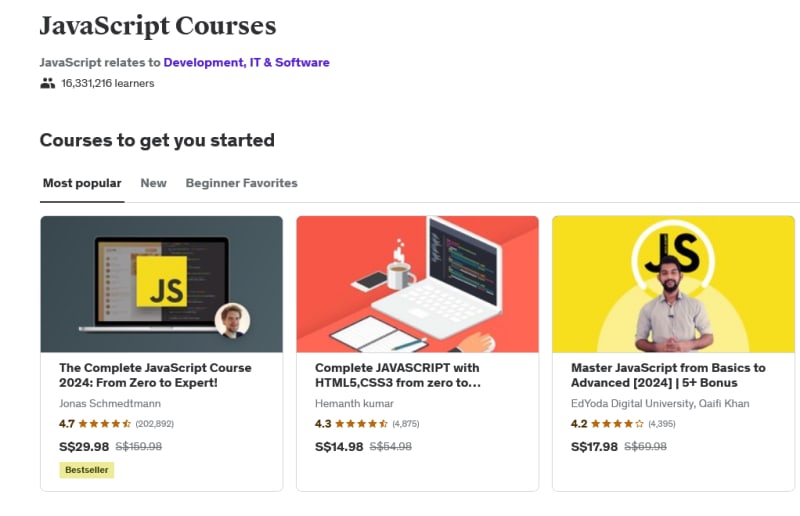Open Master JavaScript from Basics to Advanced
The width and height of the screenshot is (800, 516).
(668, 375)
